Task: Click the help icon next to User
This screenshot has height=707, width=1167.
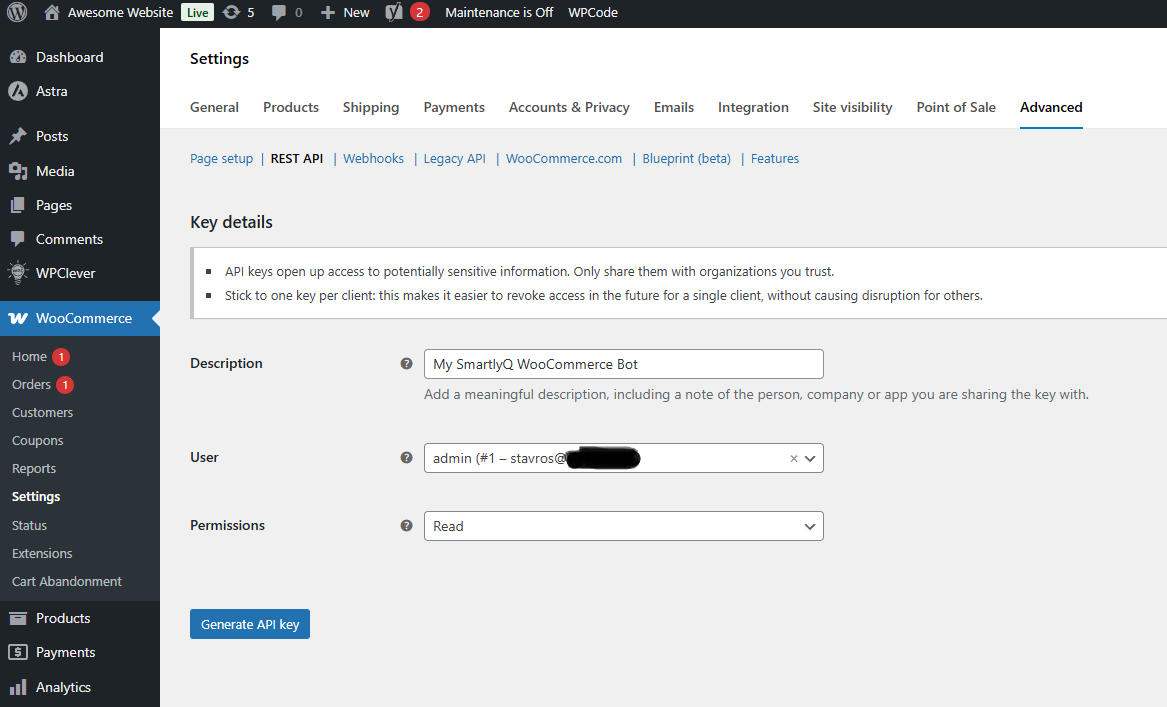Action: [x=406, y=458]
